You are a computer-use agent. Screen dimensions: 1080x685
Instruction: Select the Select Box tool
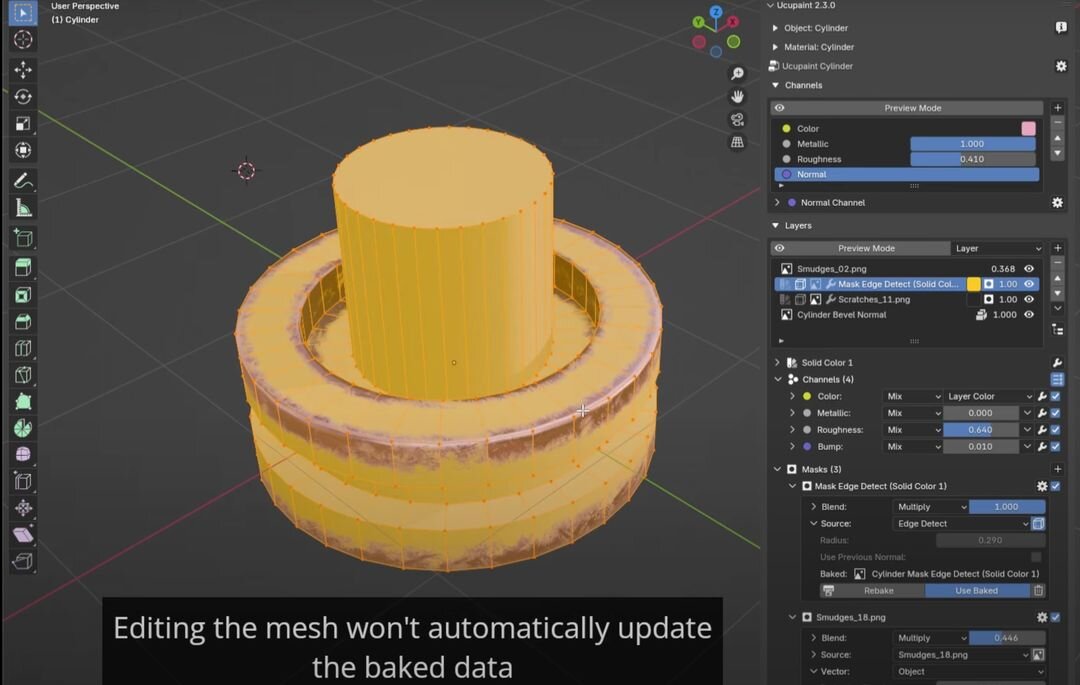[x=23, y=13]
